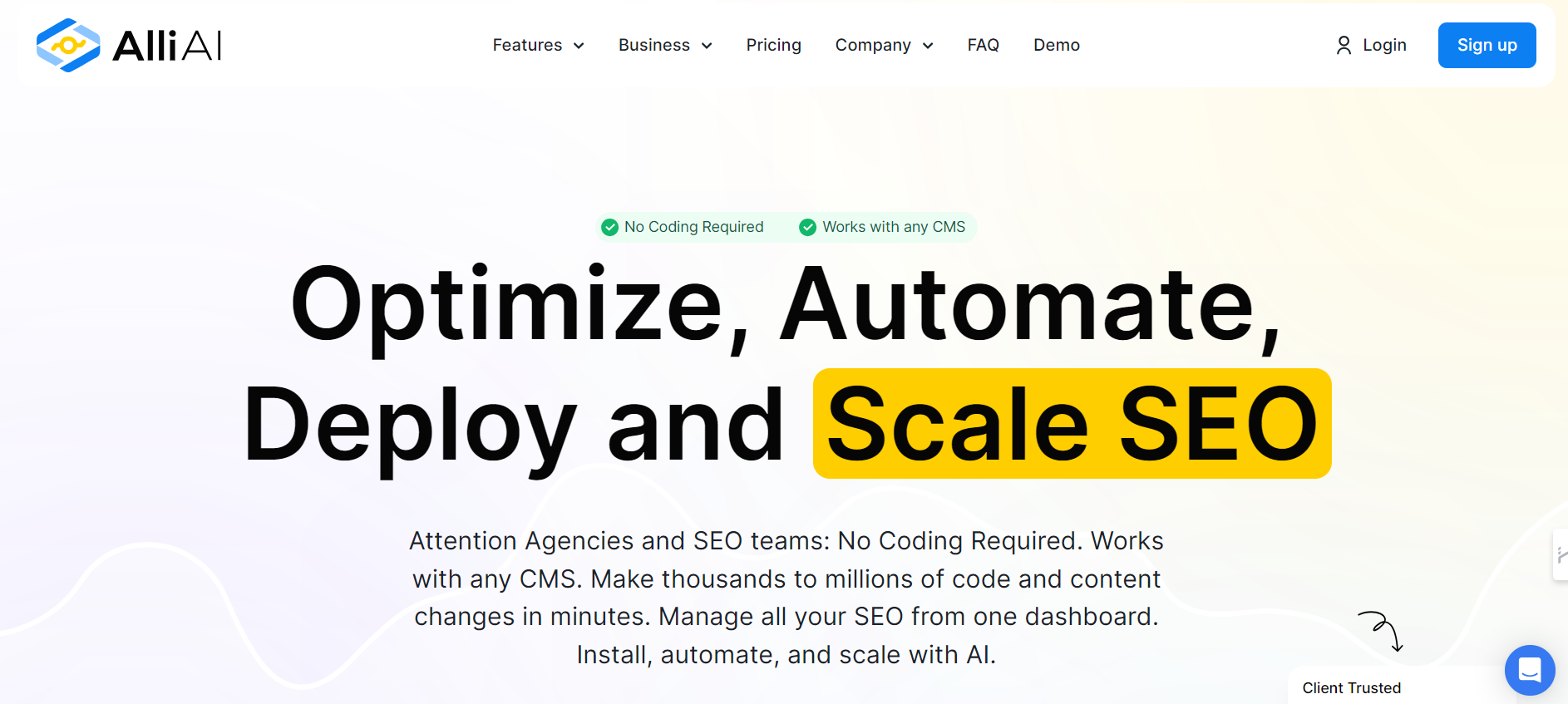Select the No Coding Required badge text
The width and height of the screenshot is (1568, 704).
tap(693, 227)
